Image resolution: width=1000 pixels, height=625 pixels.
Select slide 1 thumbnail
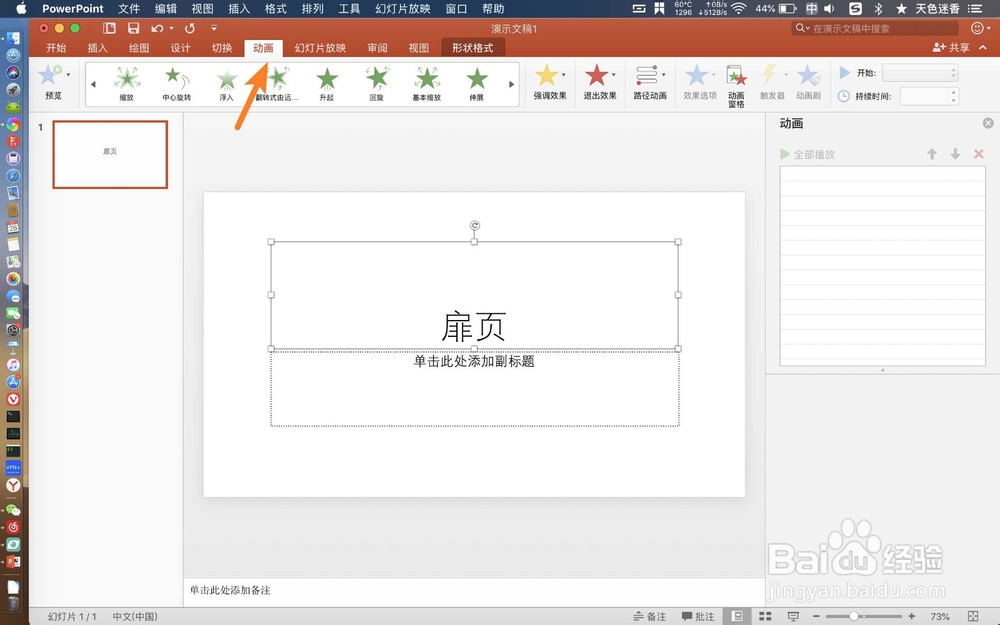click(x=110, y=154)
